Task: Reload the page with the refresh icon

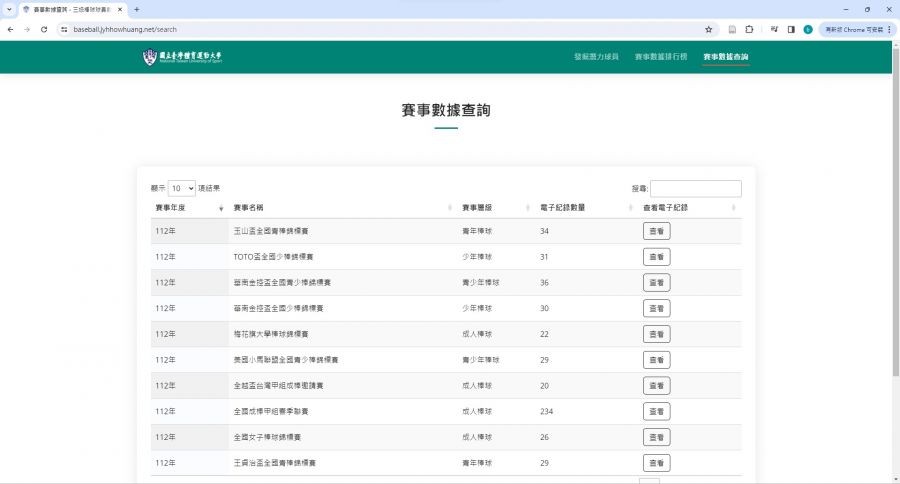Action: 44,29
